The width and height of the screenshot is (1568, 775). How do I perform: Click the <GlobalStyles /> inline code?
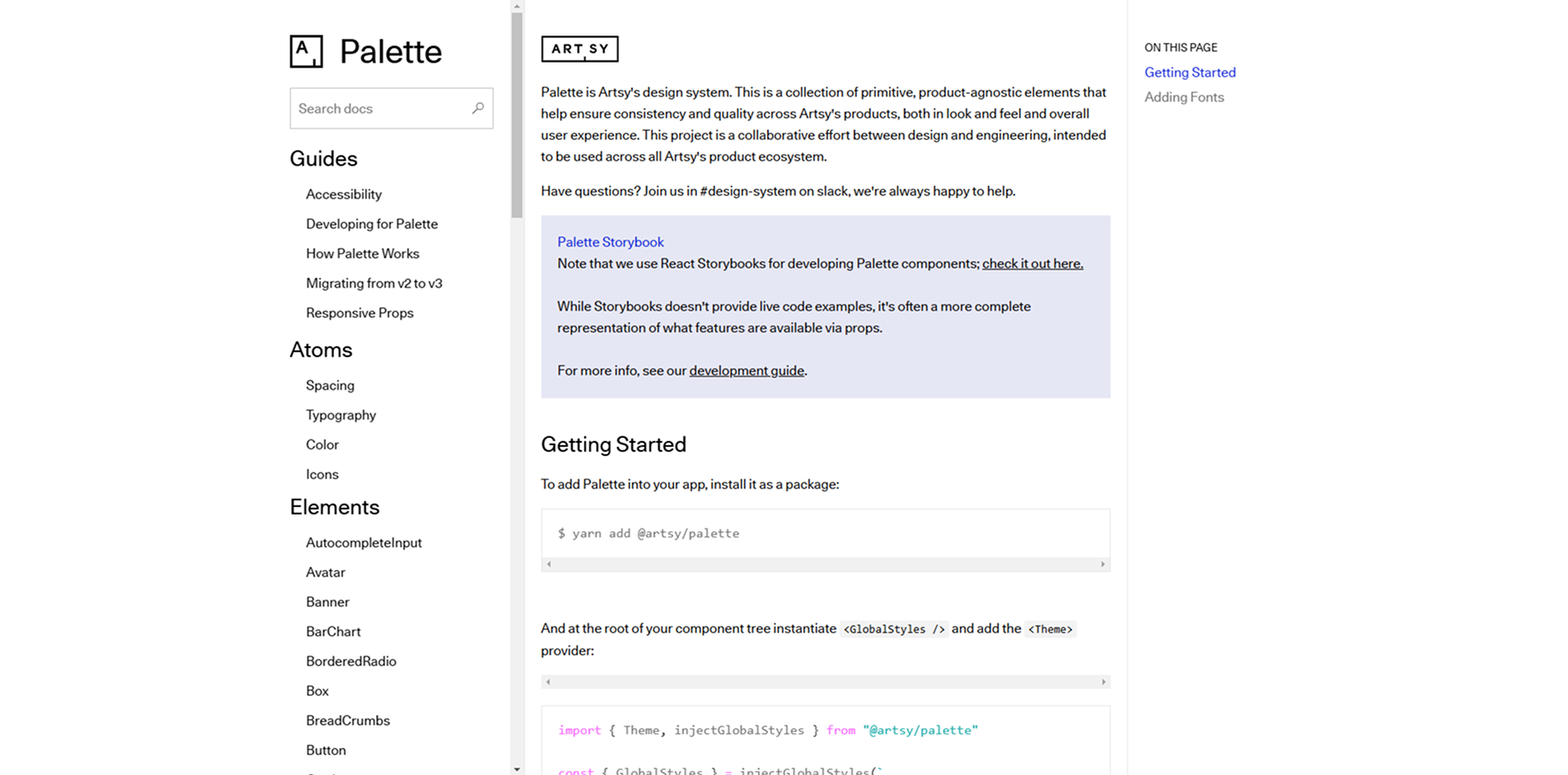click(x=894, y=629)
